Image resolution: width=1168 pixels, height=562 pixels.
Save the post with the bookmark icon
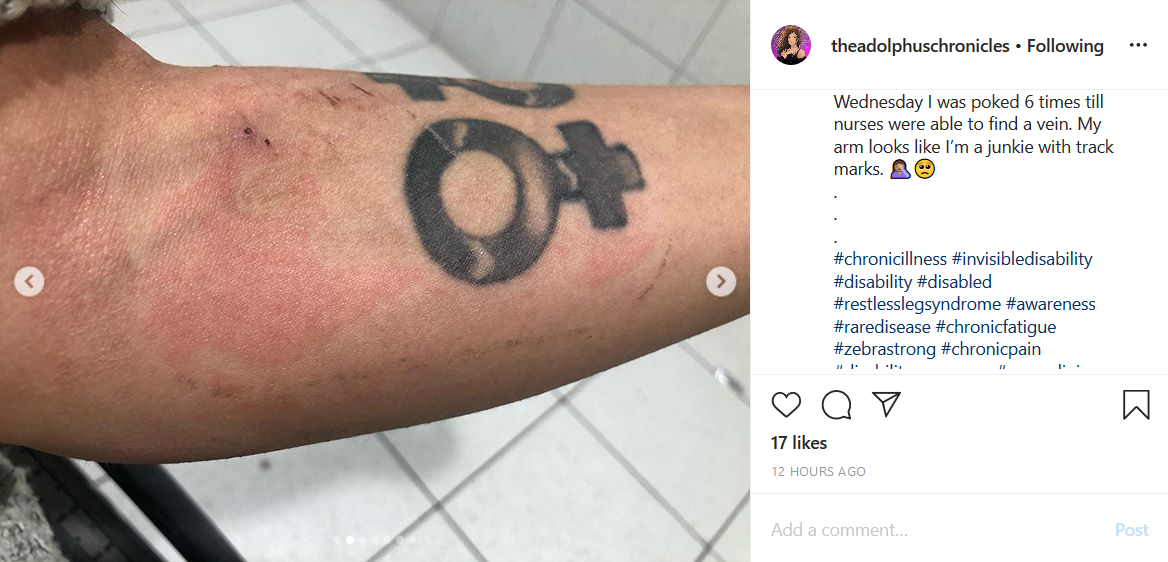(1136, 404)
